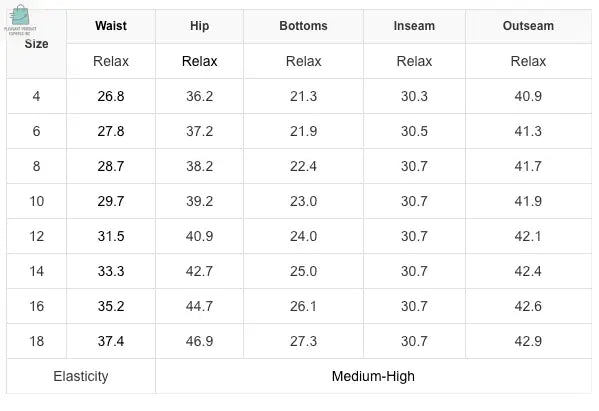This screenshot has width=599, height=411.
Task: Select the Hip column header
Action: coord(199,26)
